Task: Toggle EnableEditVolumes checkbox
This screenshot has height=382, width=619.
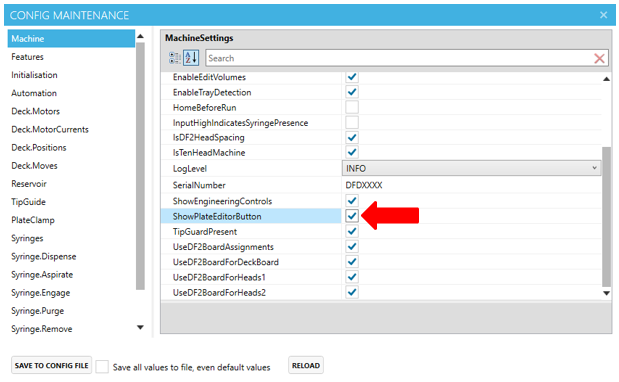Action: [352, 77]
